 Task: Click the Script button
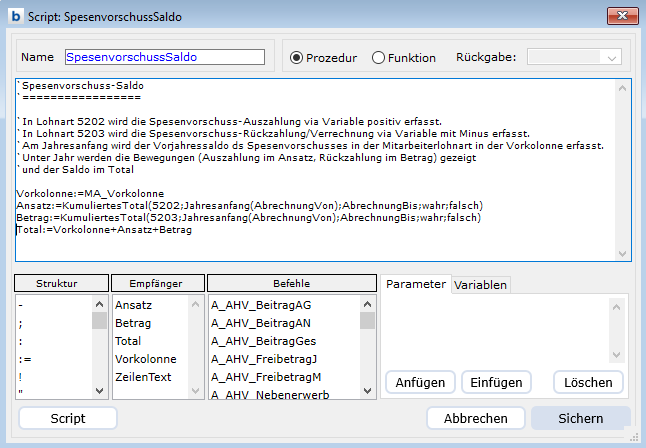click(68, 418)
